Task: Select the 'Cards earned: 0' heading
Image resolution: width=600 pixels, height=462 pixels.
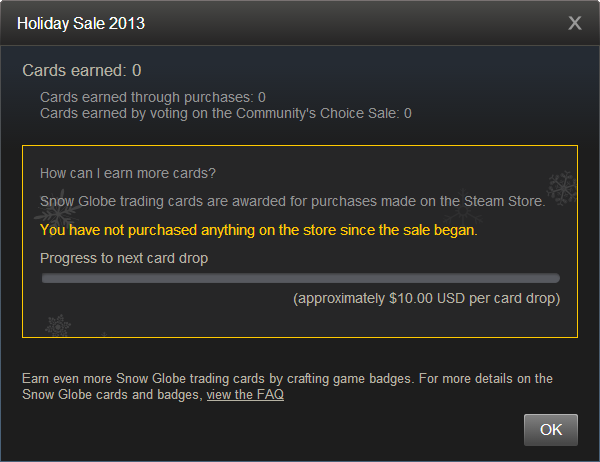Action: 82,70
